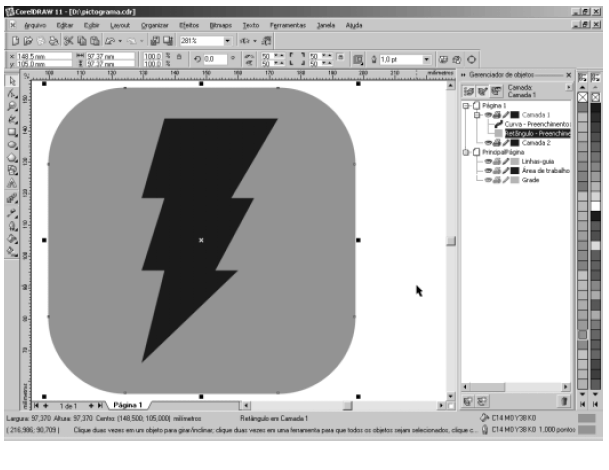Select the Zoom tool in toolbox
609x470 pixels.
click(x=11, y=106)
